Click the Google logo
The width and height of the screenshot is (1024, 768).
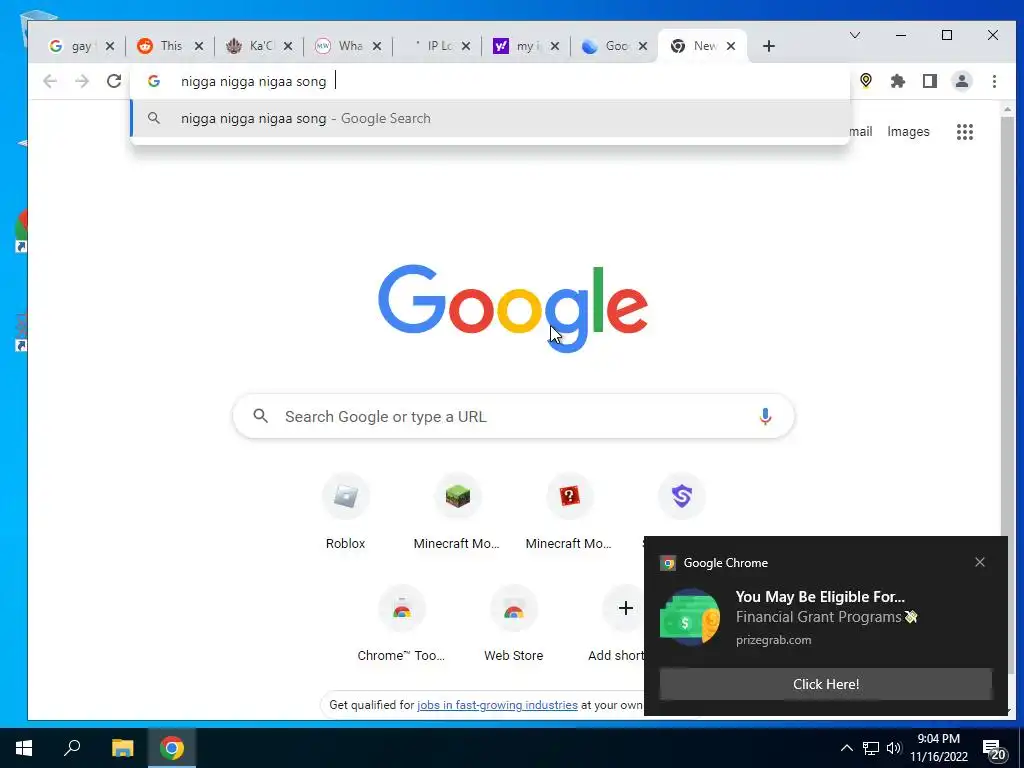513,307
